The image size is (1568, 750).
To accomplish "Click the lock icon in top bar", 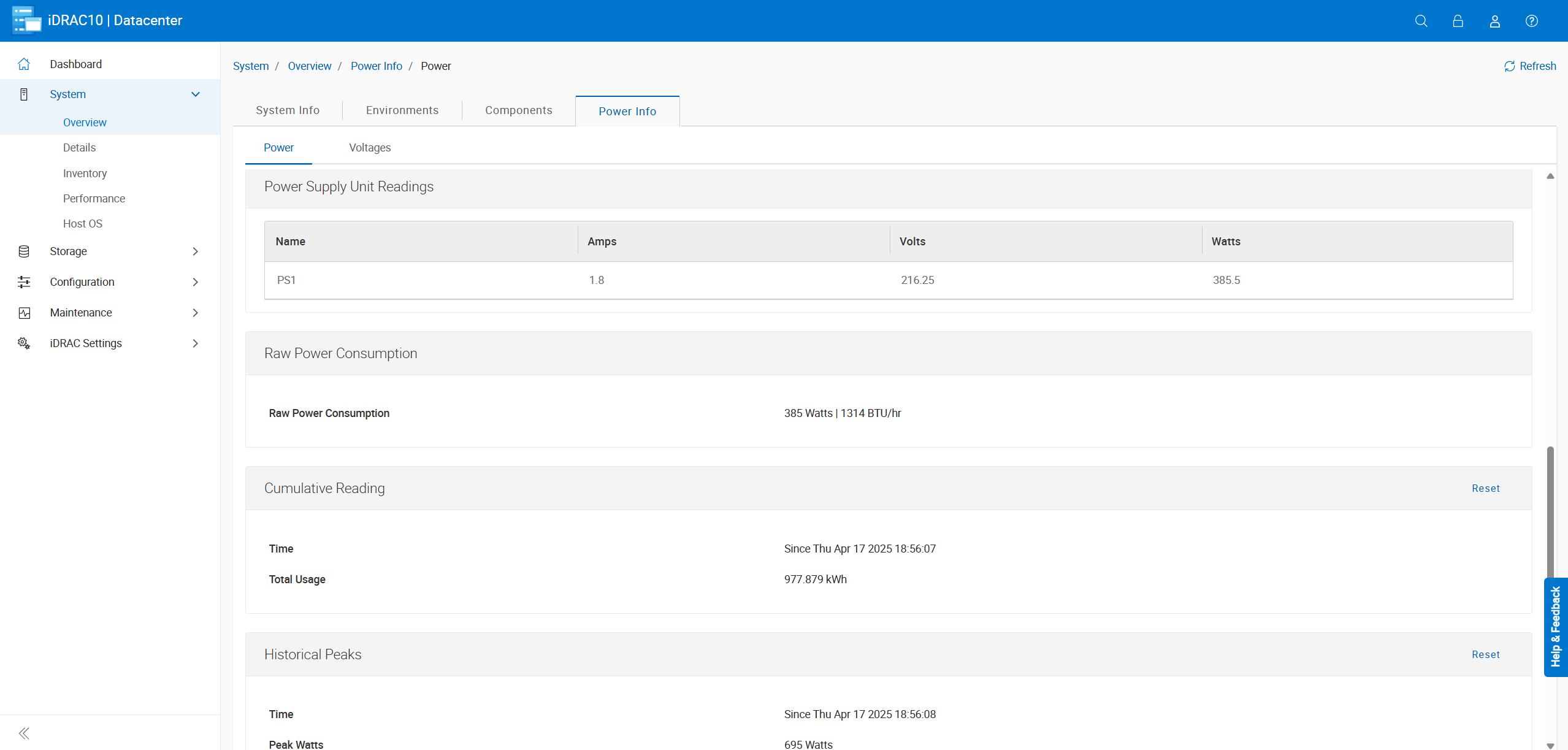I will 1458,21.
